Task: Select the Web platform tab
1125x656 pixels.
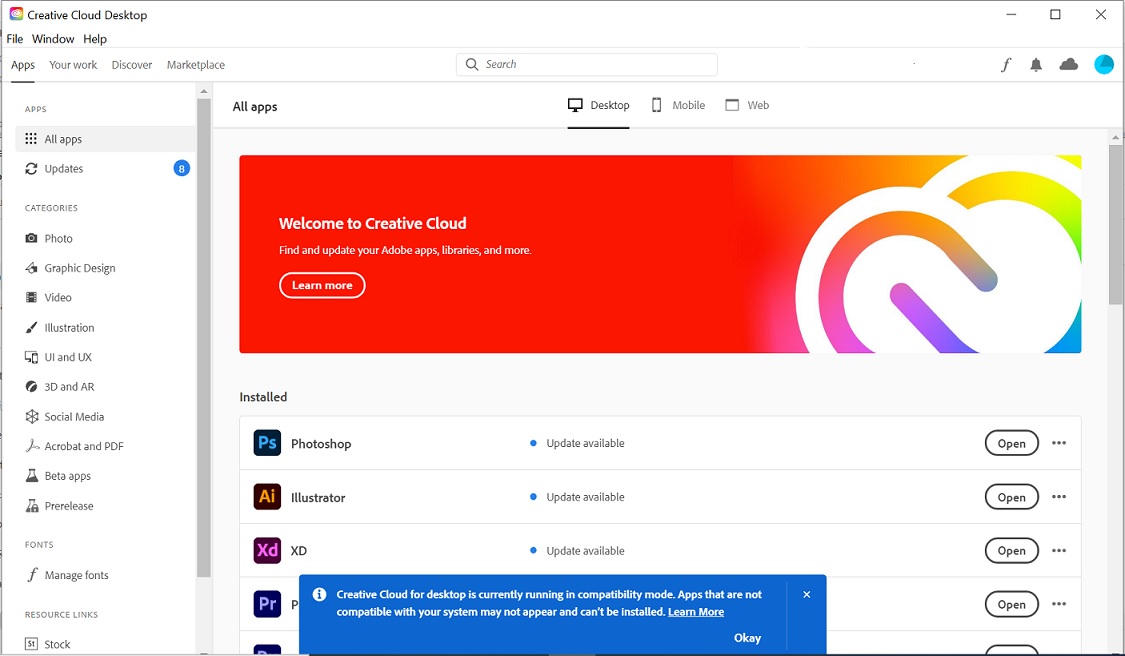Action: [747, 106]
